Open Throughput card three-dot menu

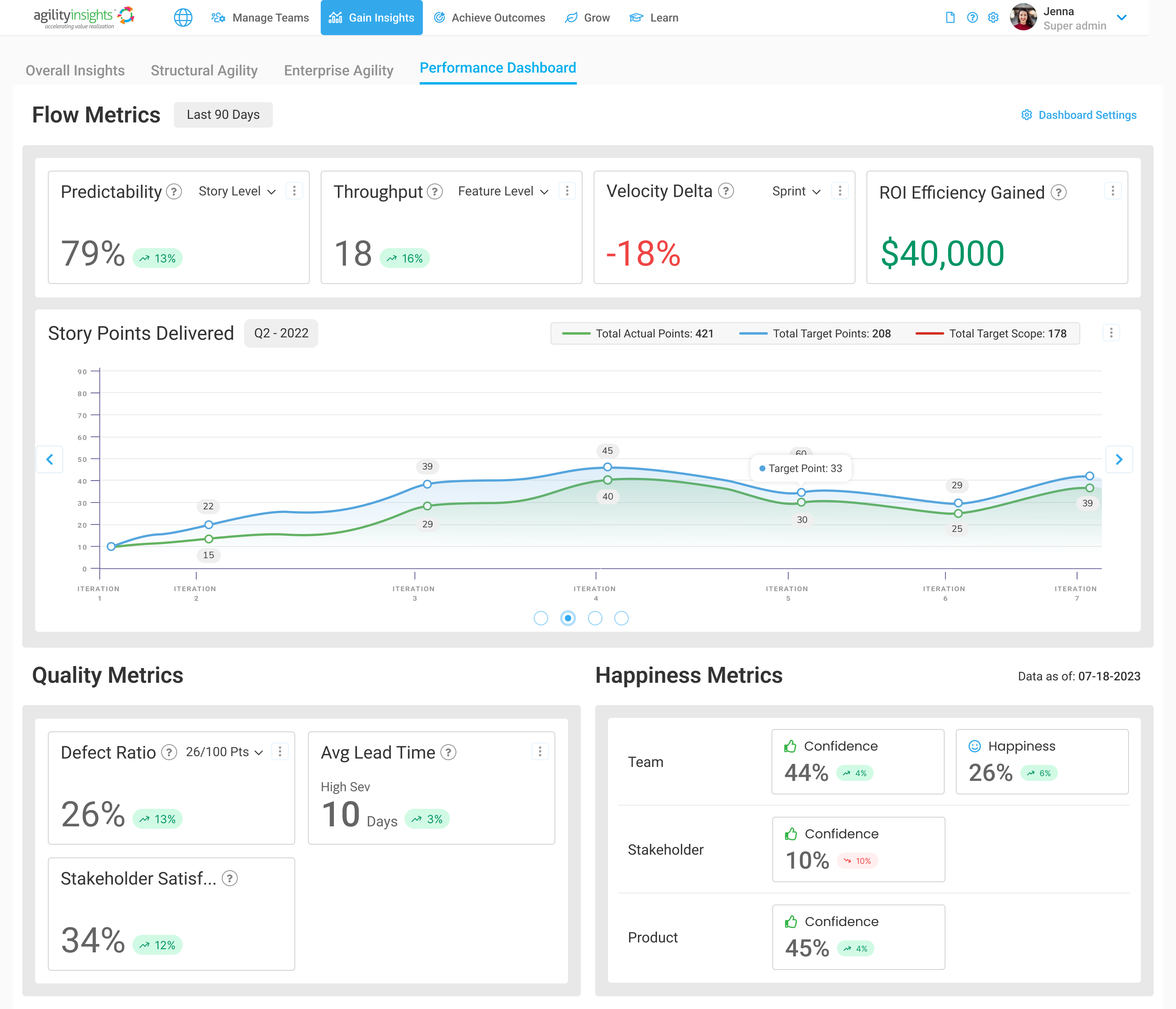[x=567, y=191]
